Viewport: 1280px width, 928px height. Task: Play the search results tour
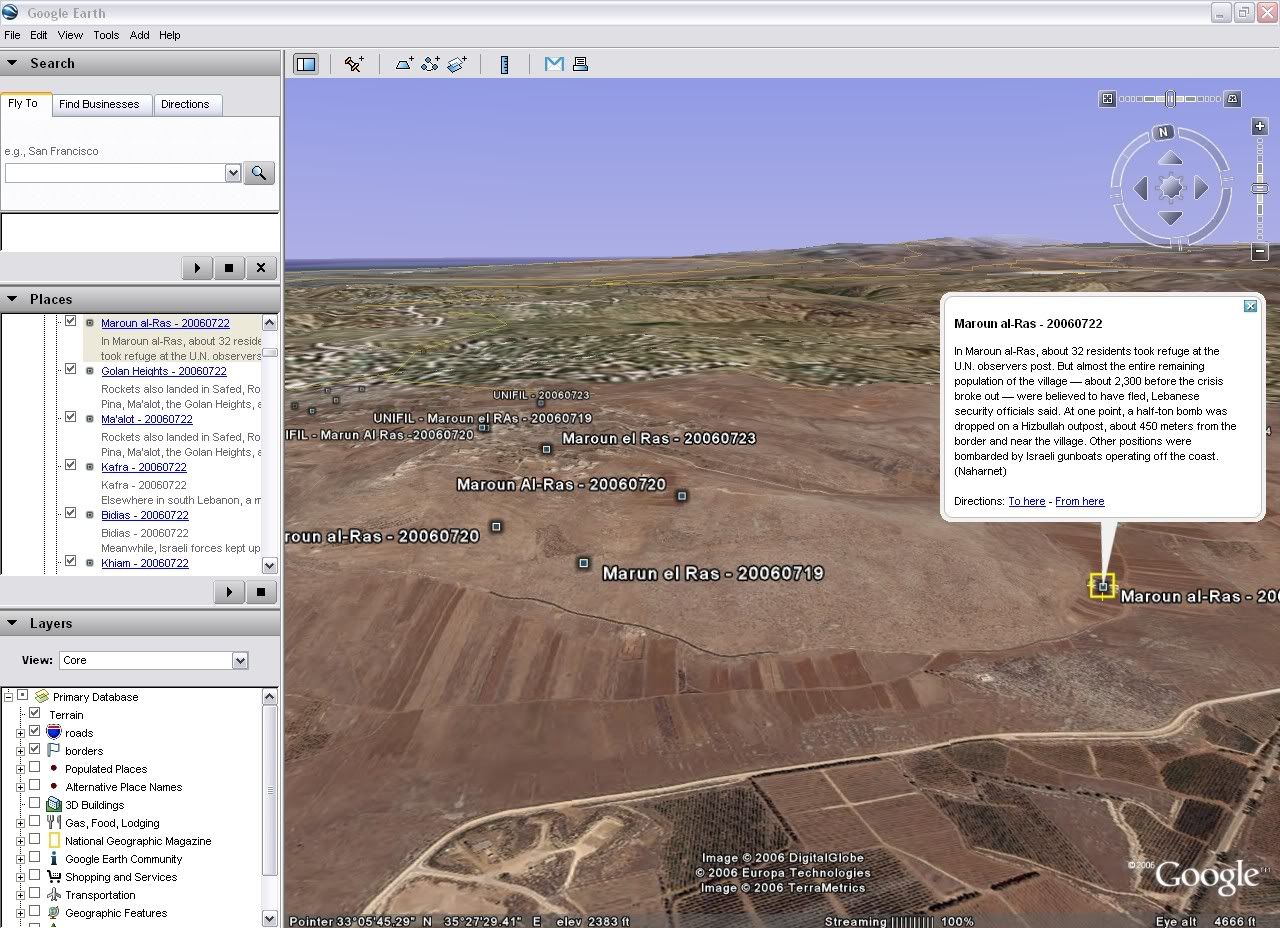197,268
